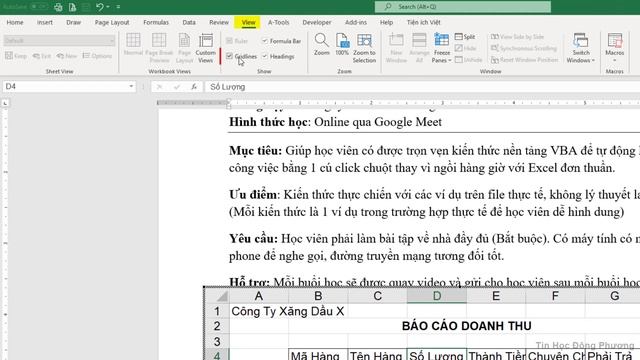This screenshot has width=640, height=360.
Task: Switch to the Formulas tab
Action: (156, 22)
